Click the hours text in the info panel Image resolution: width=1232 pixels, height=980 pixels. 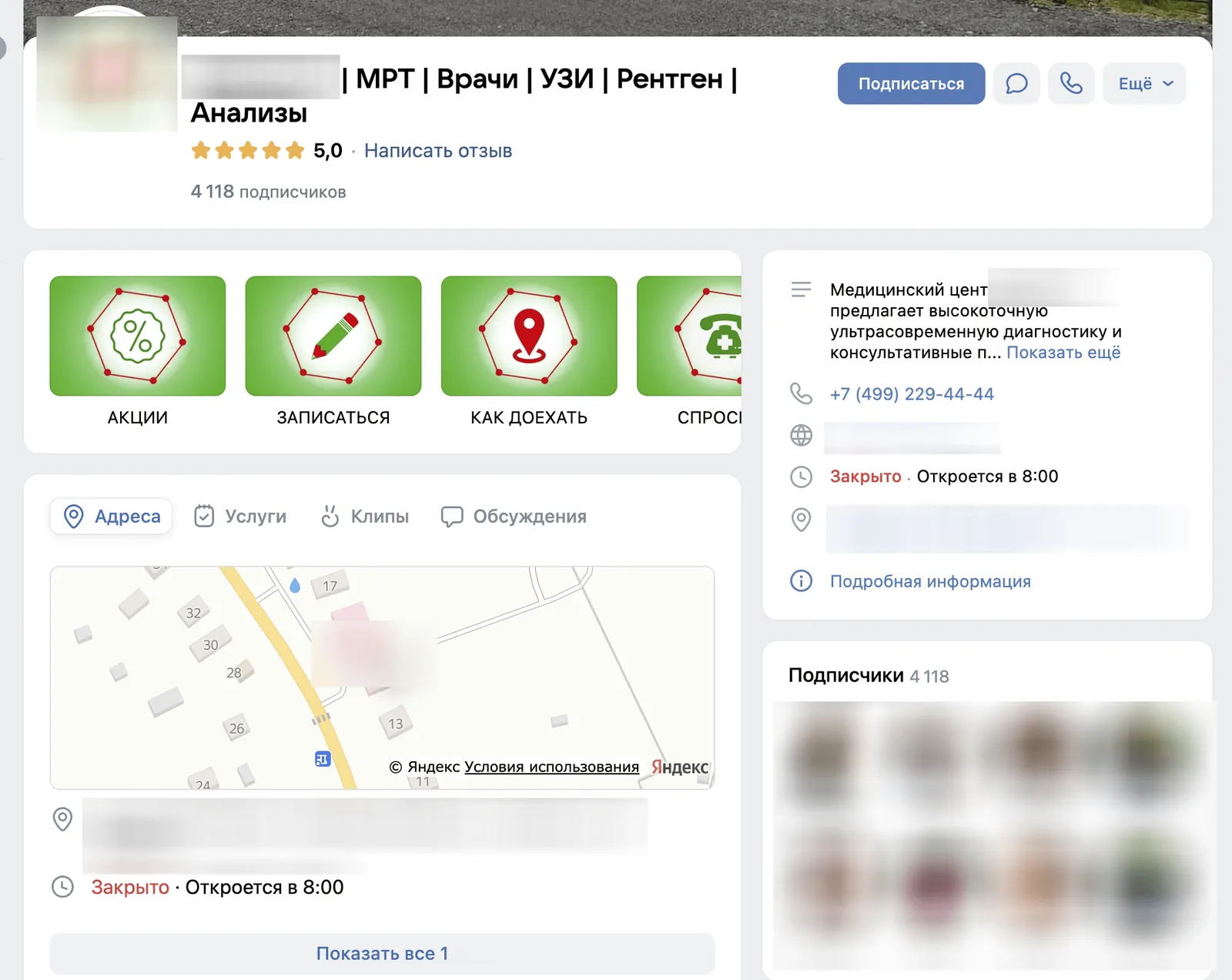pos(944,477)
